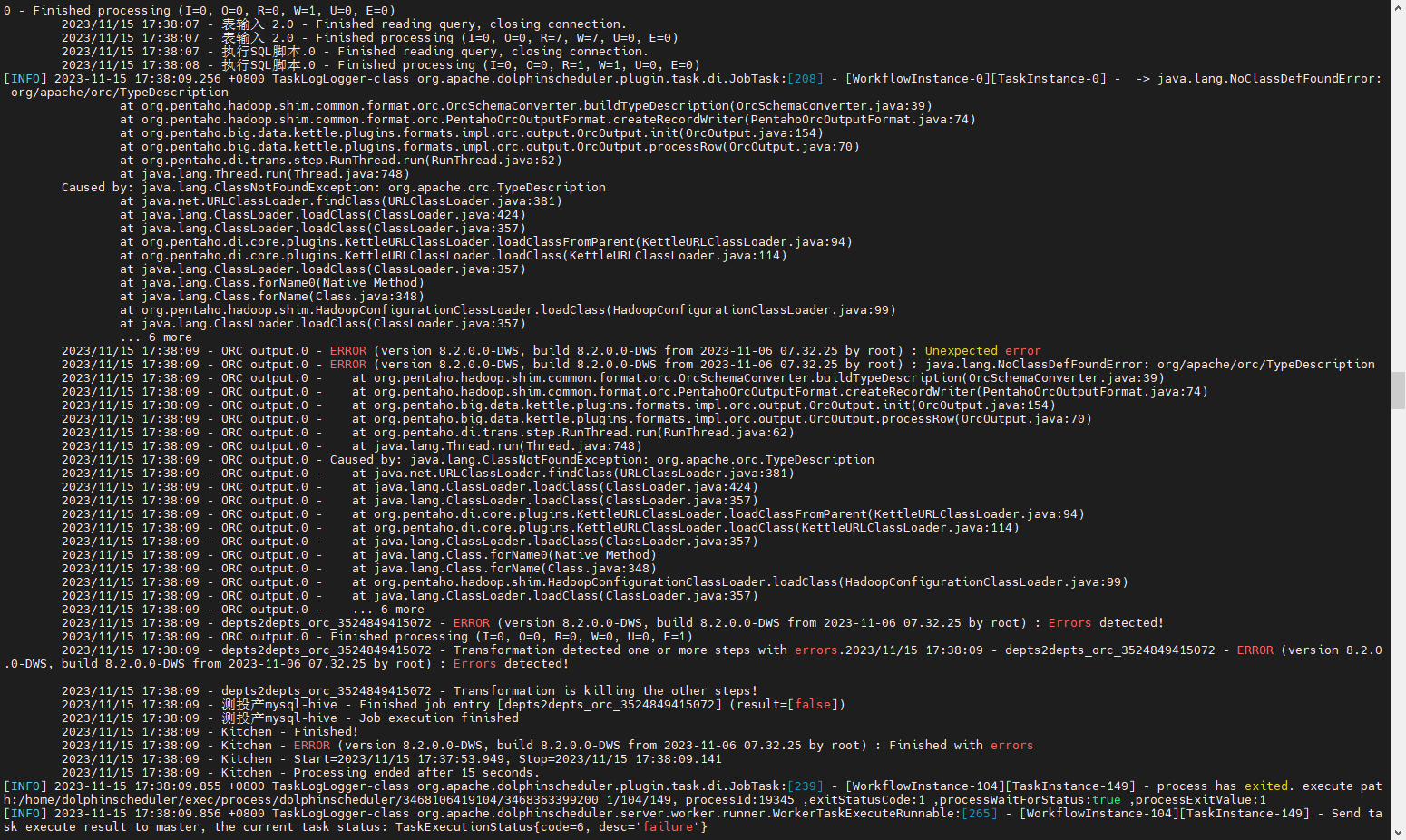
Task: Click the "Finished with errors" Kitchen message
Action: click(961, 746)
